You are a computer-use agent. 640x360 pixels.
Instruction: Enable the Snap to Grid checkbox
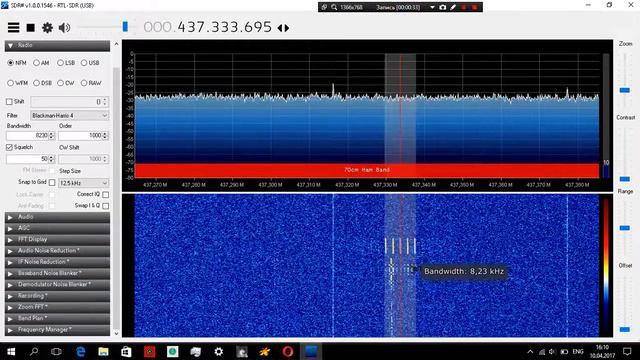tap(52, 182)
